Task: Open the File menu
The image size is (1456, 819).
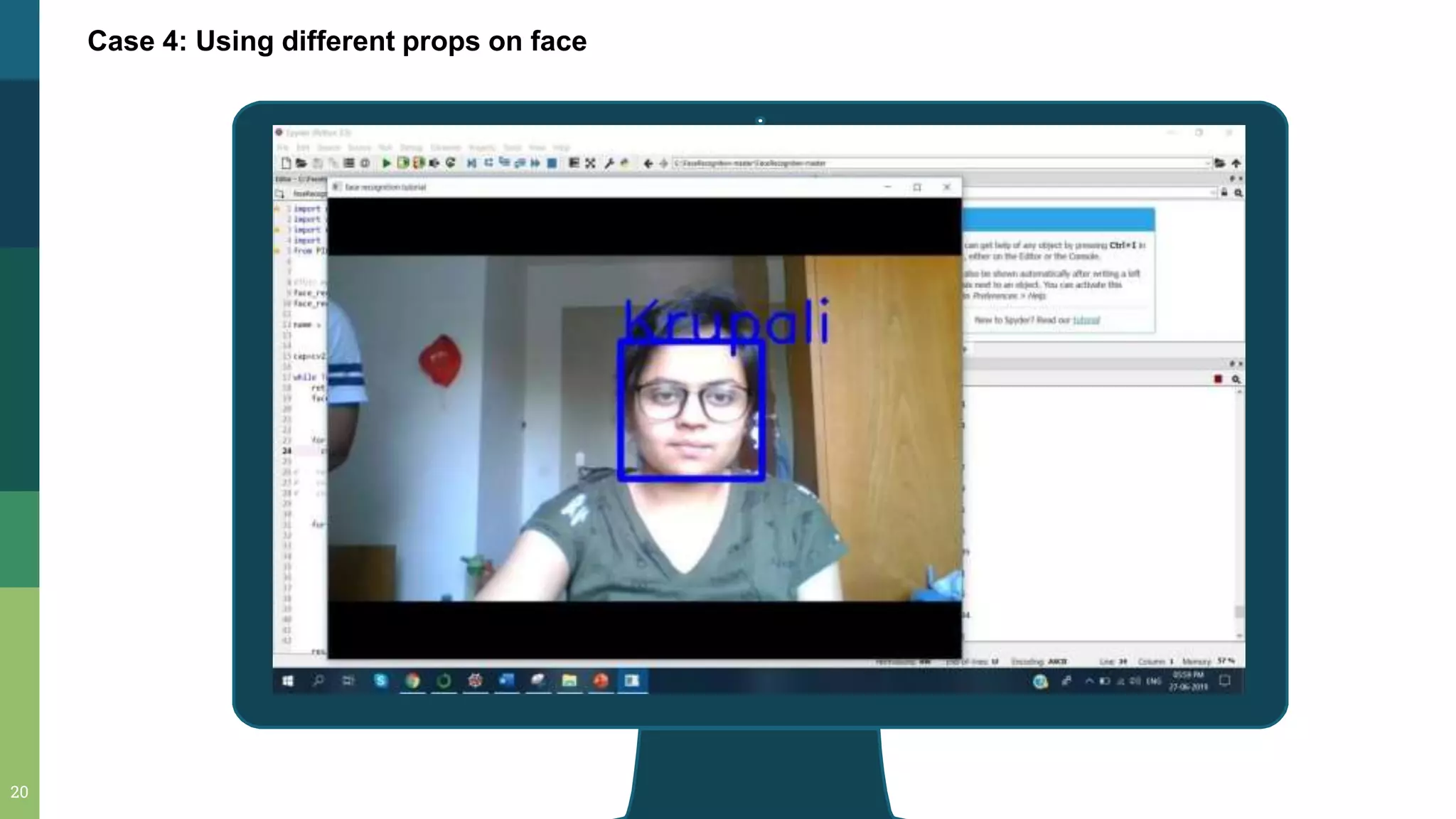Action: click(283, 148)
